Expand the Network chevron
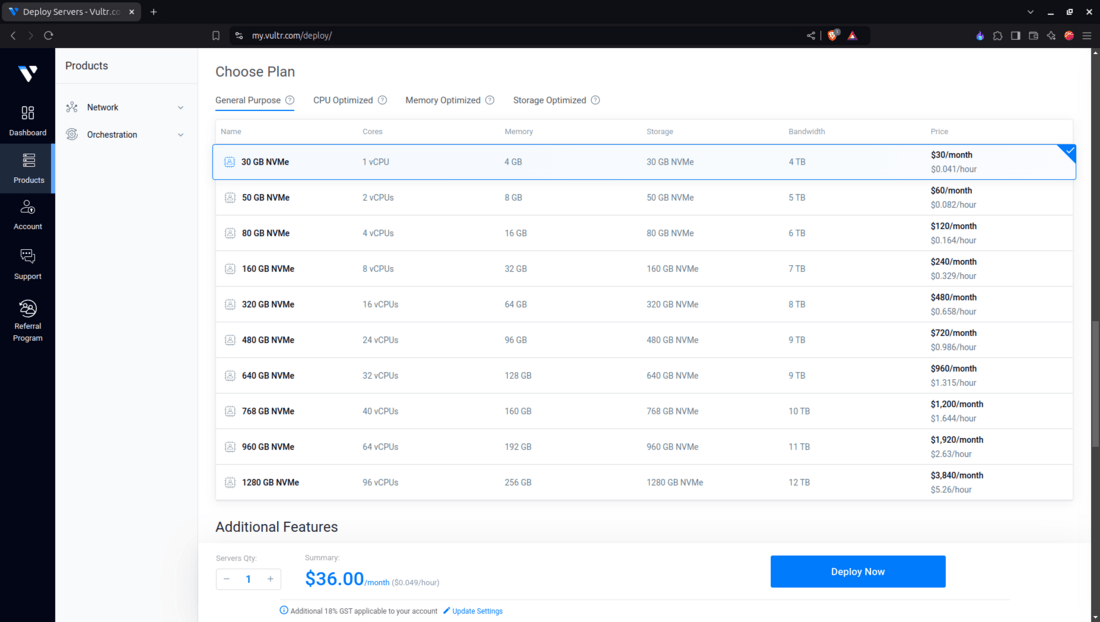 coord(180,107)
